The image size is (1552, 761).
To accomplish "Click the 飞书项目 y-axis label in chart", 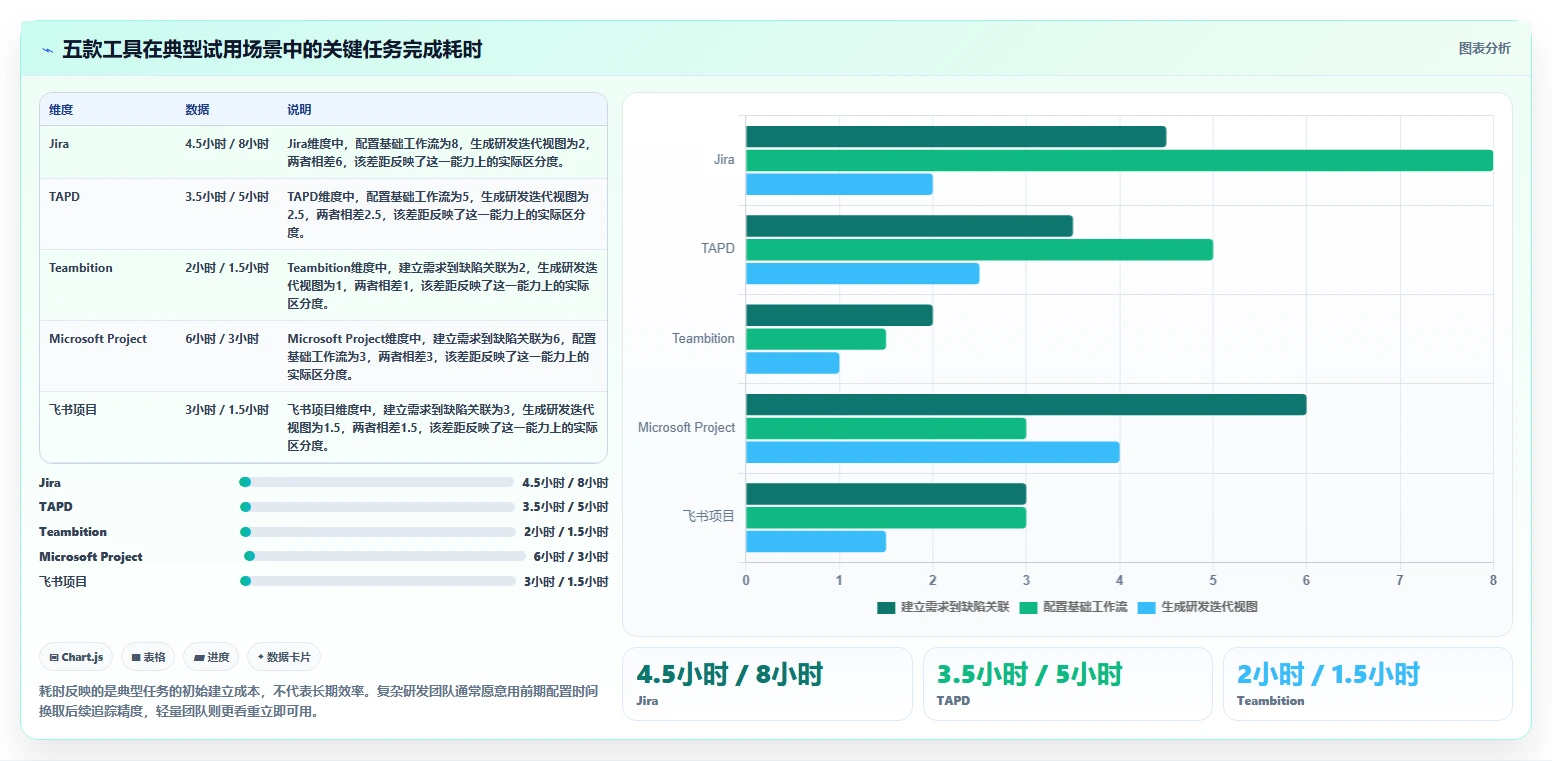I will tap(709, 517).
